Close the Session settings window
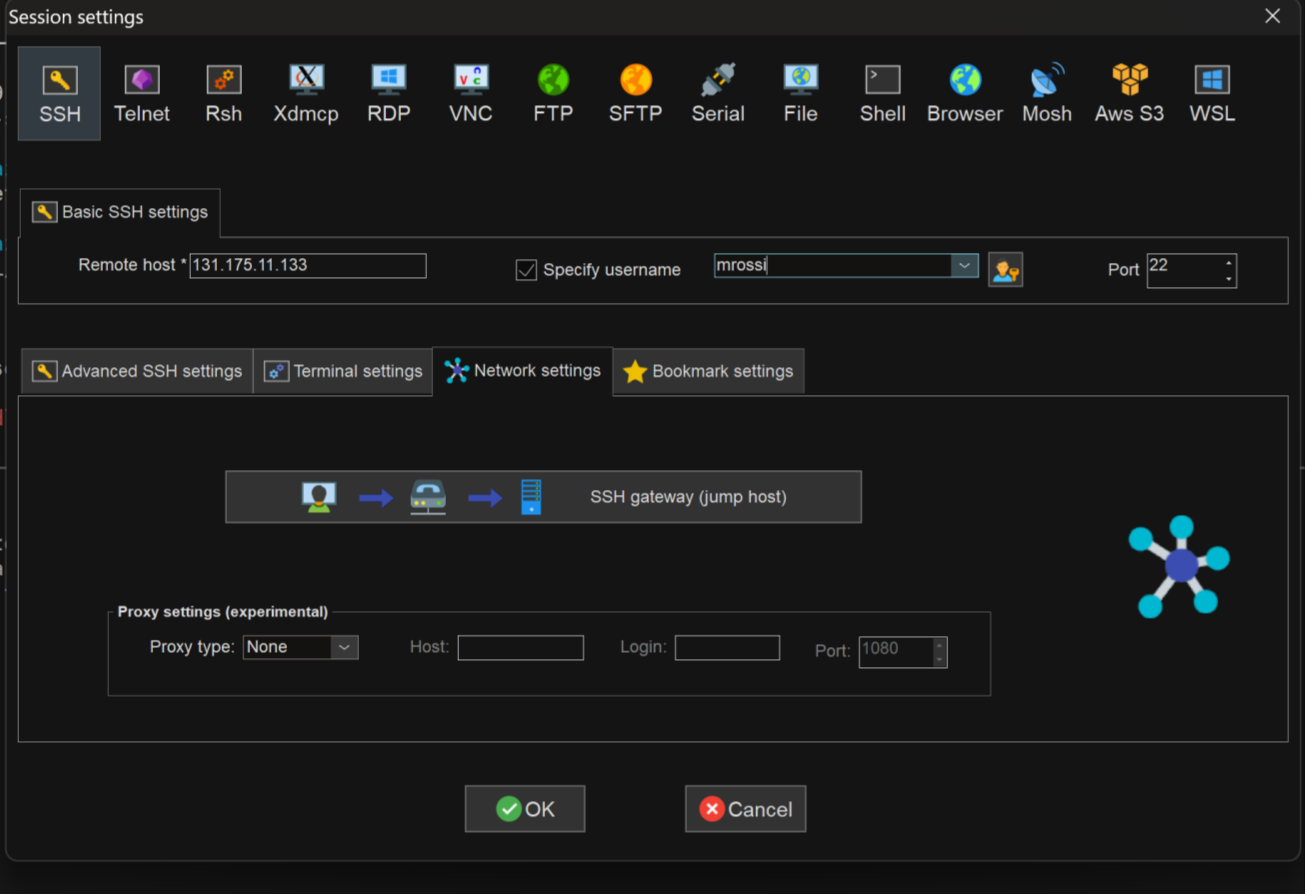This screenshot has width=1305, height=894. pyautogui.click(x=1272, y=17)
